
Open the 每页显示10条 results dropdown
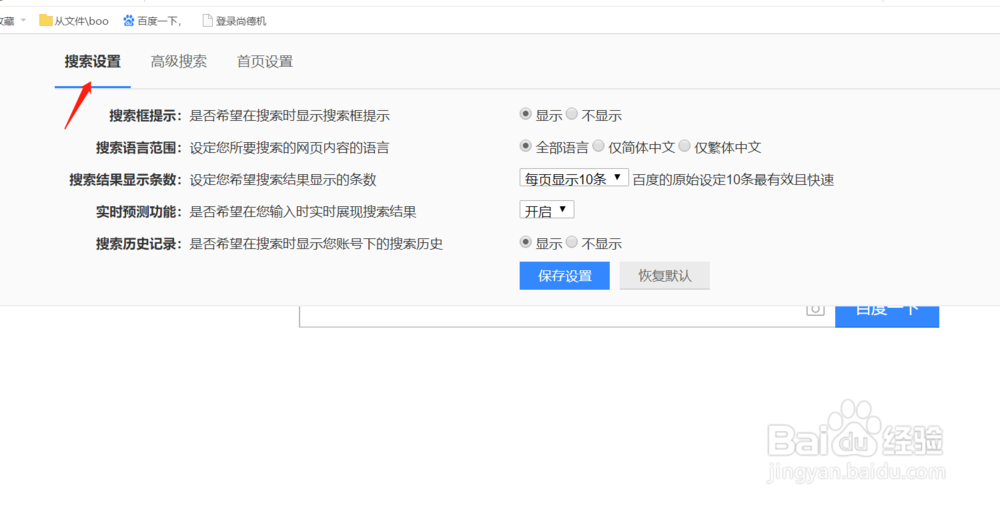tap(574, 178)
